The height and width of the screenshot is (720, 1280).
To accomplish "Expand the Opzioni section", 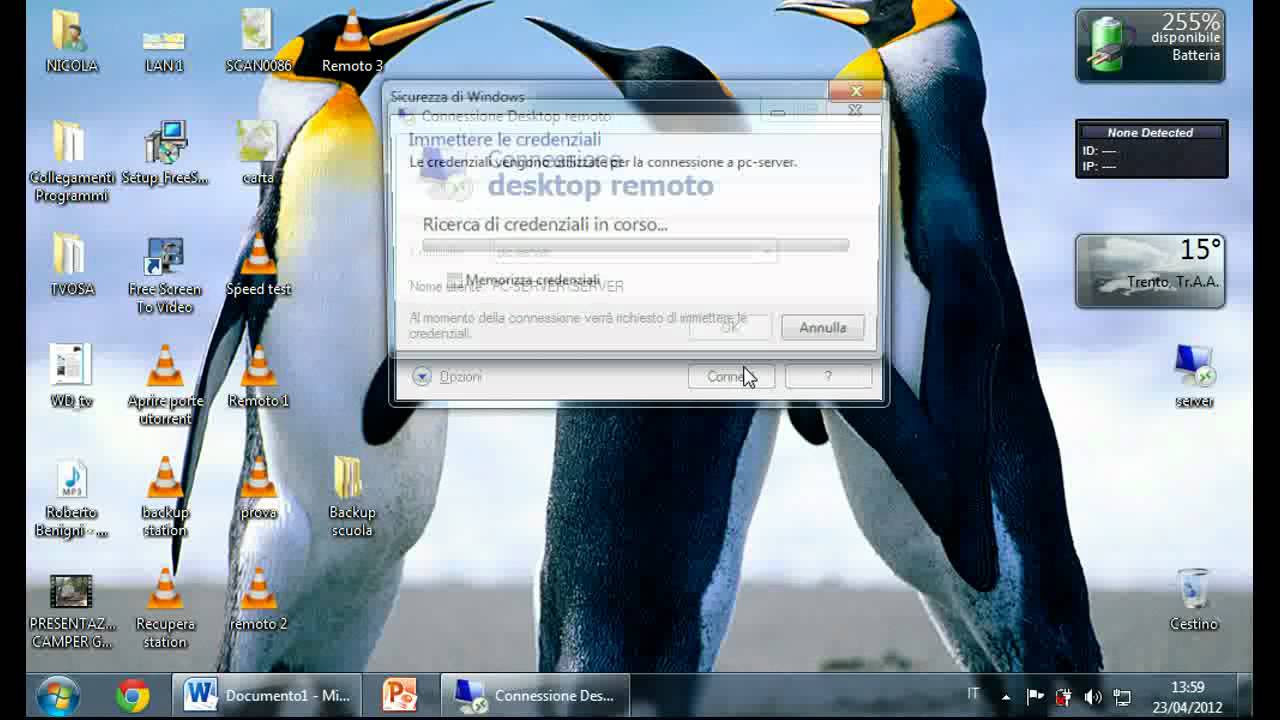I will (x=447, y=376).
